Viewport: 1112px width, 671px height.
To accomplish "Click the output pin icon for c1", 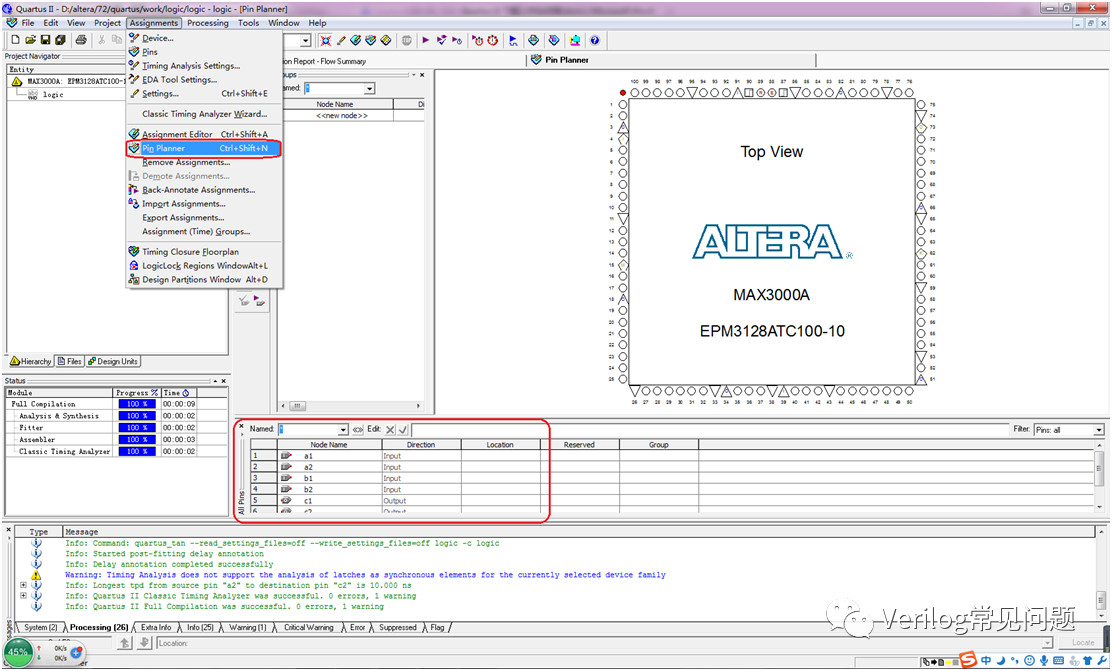I will click(x=286, y=501).
